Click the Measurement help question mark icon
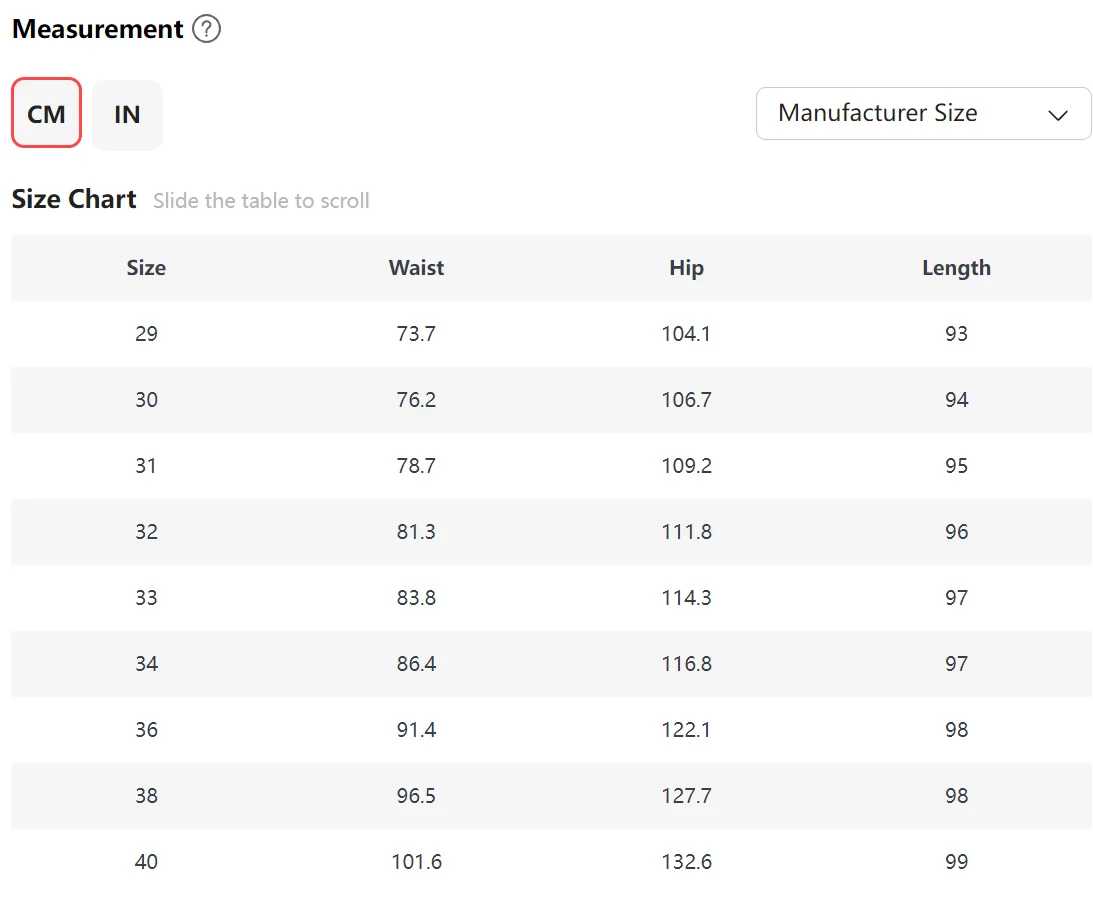Viewport: 1093px width, 897px height. pyautogui.click(x=206, y=30)
